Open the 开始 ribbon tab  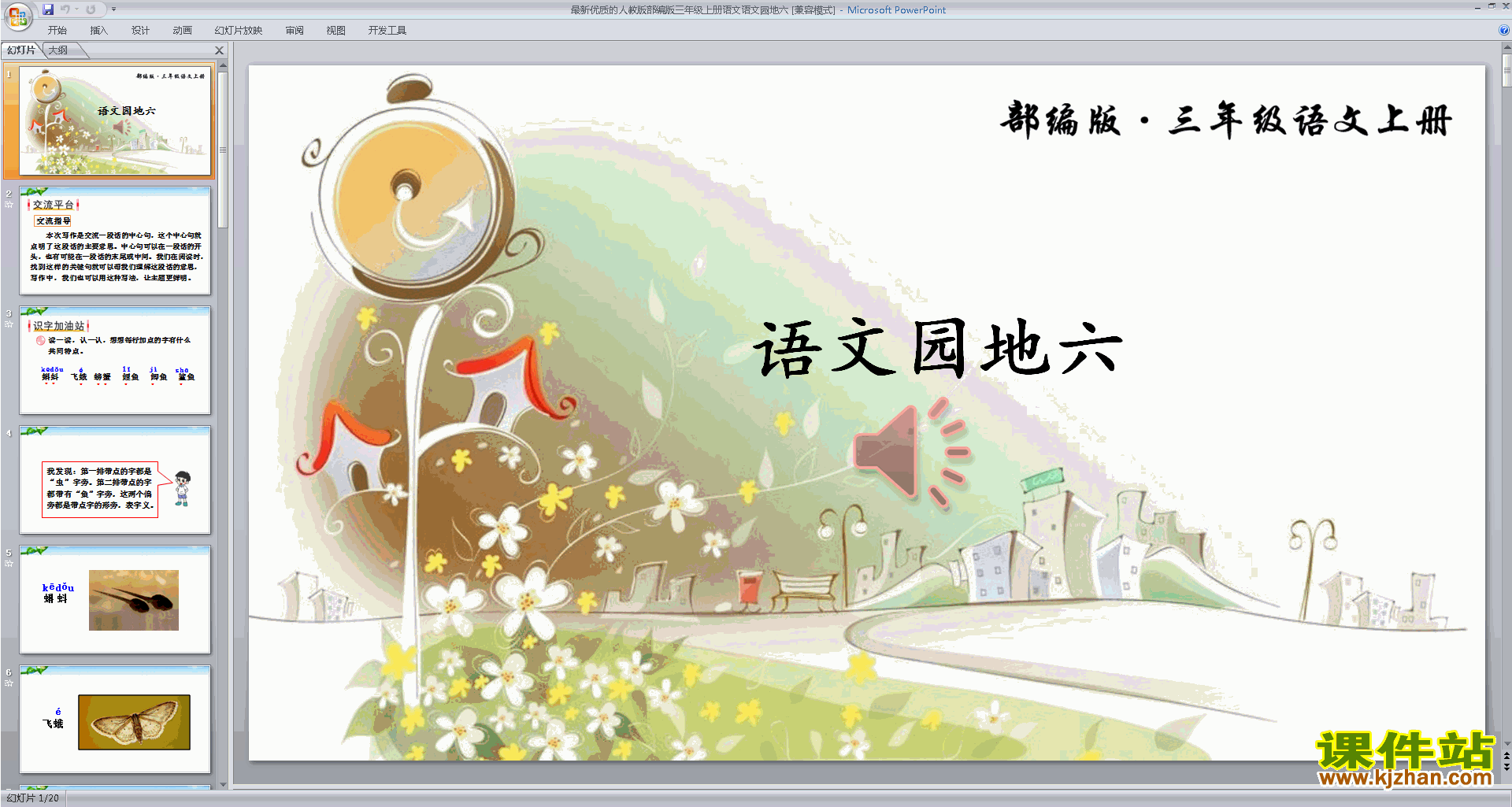(57, 31)
